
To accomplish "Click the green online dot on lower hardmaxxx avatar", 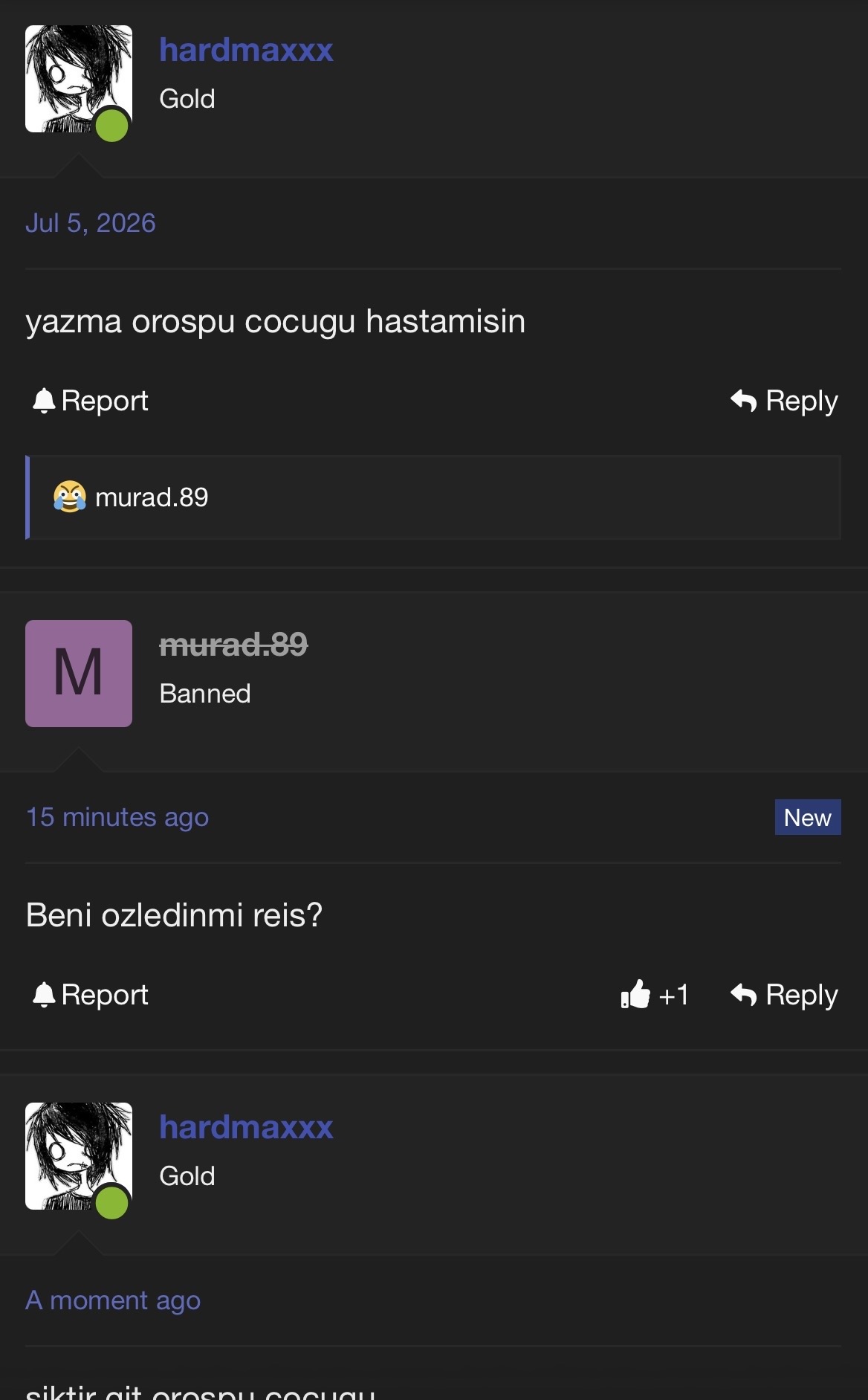I will click(x=112, y=1201).
